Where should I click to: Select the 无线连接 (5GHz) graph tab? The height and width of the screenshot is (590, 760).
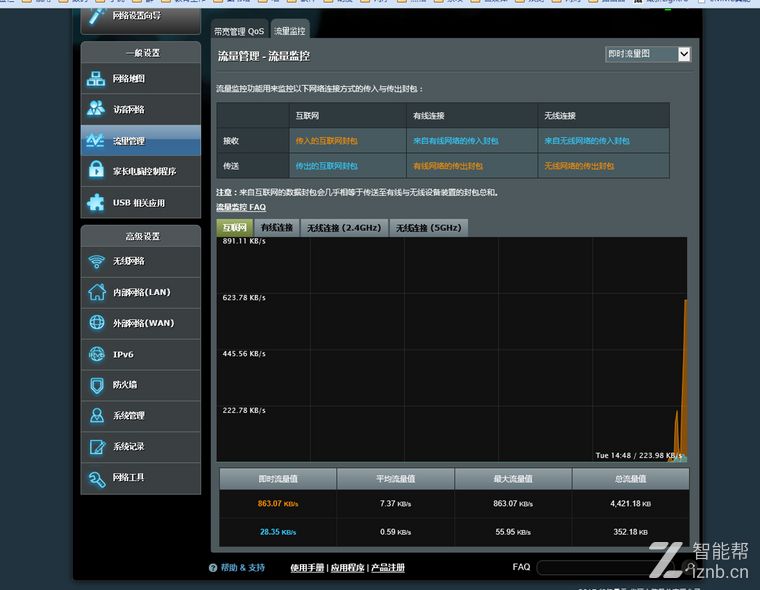click(x=428, y=227)
